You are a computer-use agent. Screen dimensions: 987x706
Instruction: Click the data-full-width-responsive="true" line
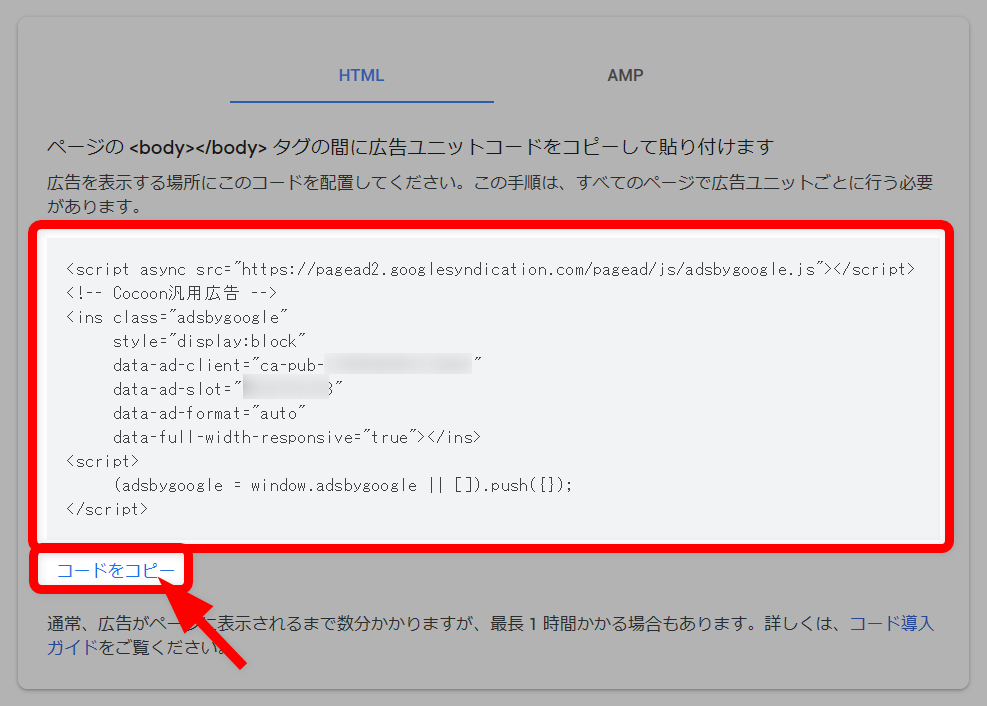(296, 437)
